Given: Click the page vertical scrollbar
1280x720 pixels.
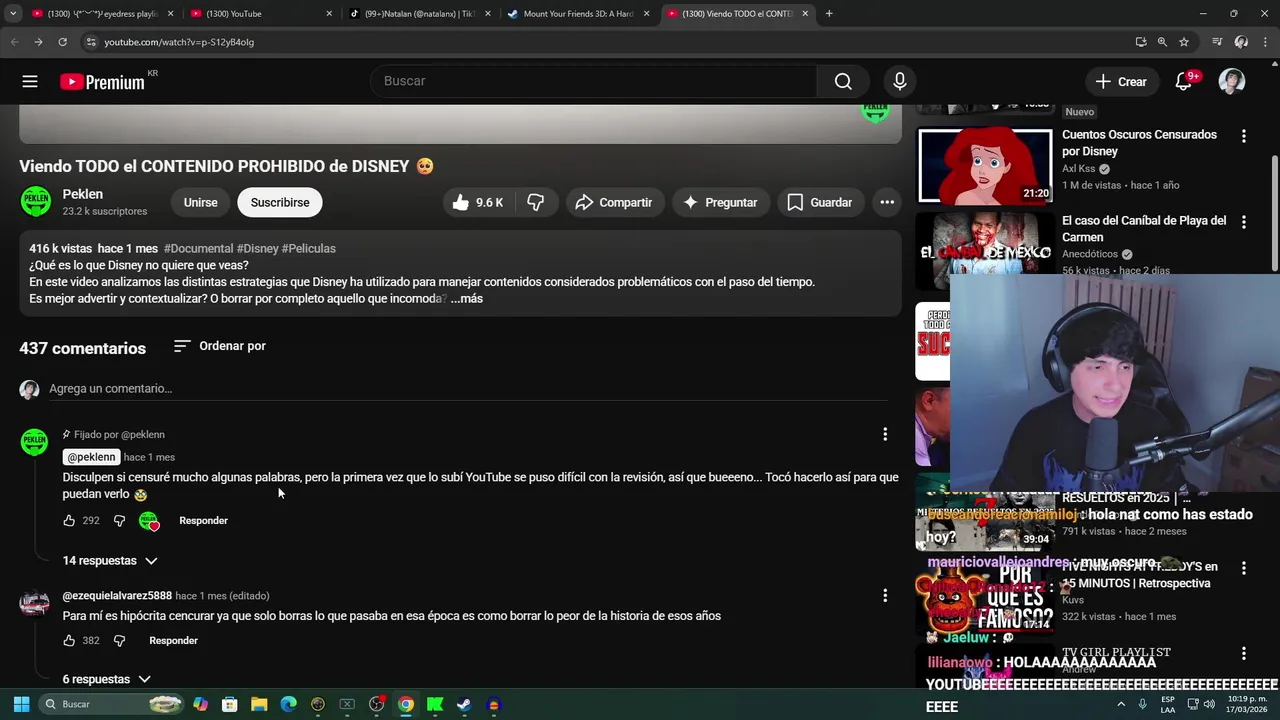Looking at the screenshot, I should pyautogui.click(x=1274, y=212).
